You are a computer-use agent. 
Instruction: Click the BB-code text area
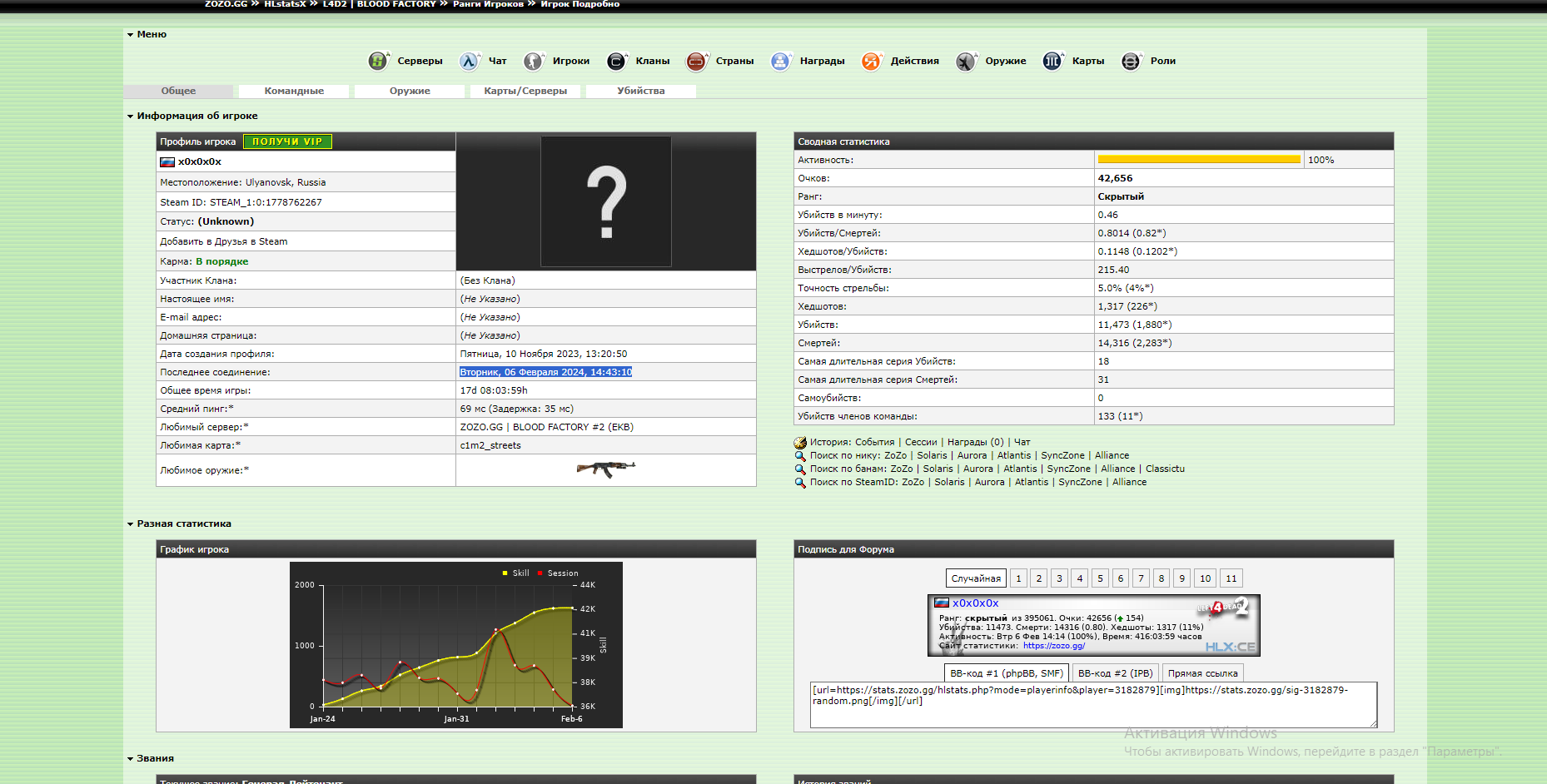1092,704
